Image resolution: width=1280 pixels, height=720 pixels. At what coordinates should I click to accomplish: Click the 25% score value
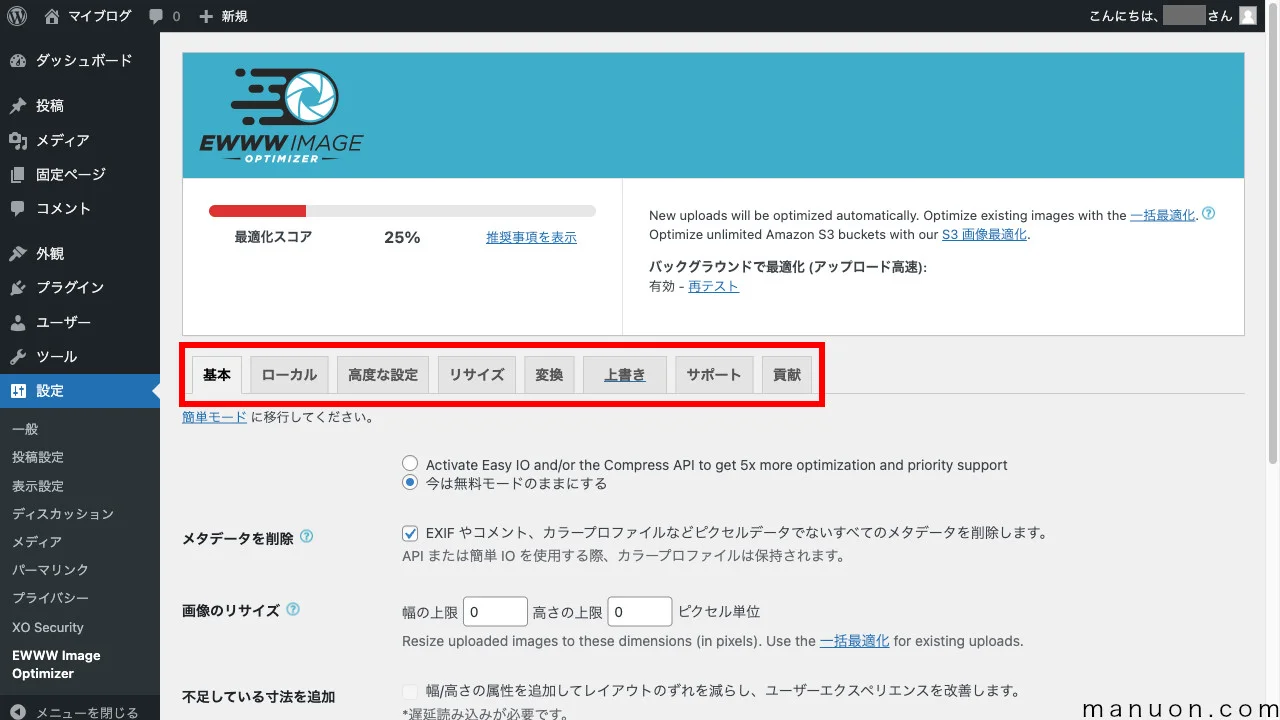click(402, 237)
